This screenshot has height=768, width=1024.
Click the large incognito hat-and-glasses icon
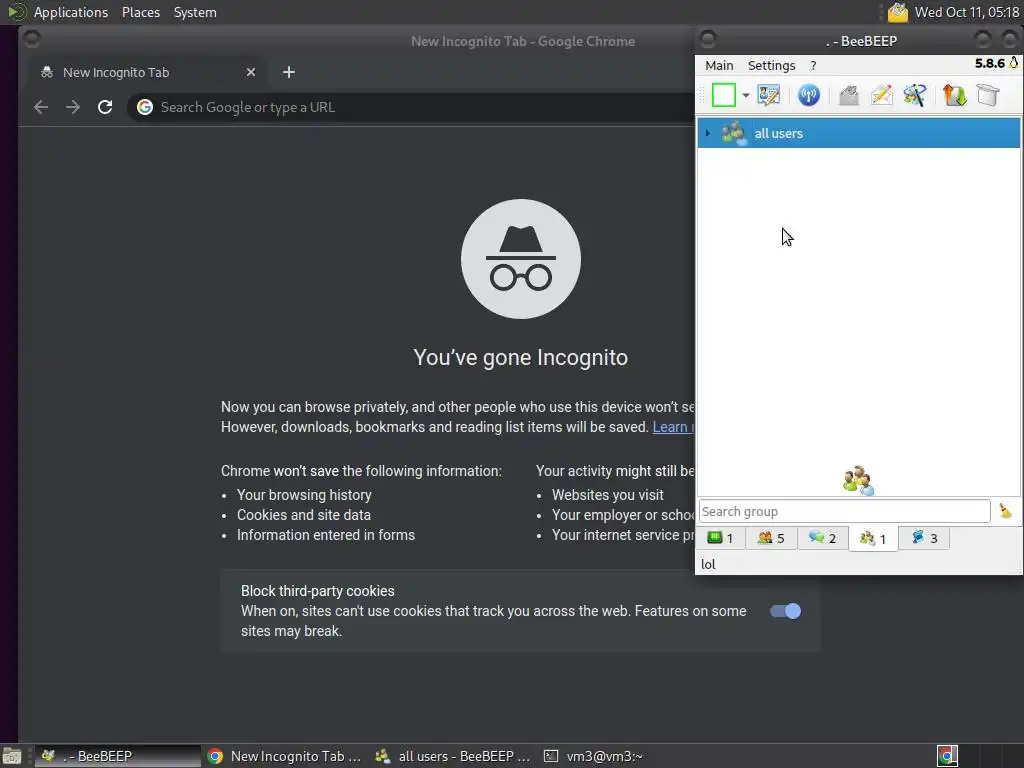(x=520, y=259)
